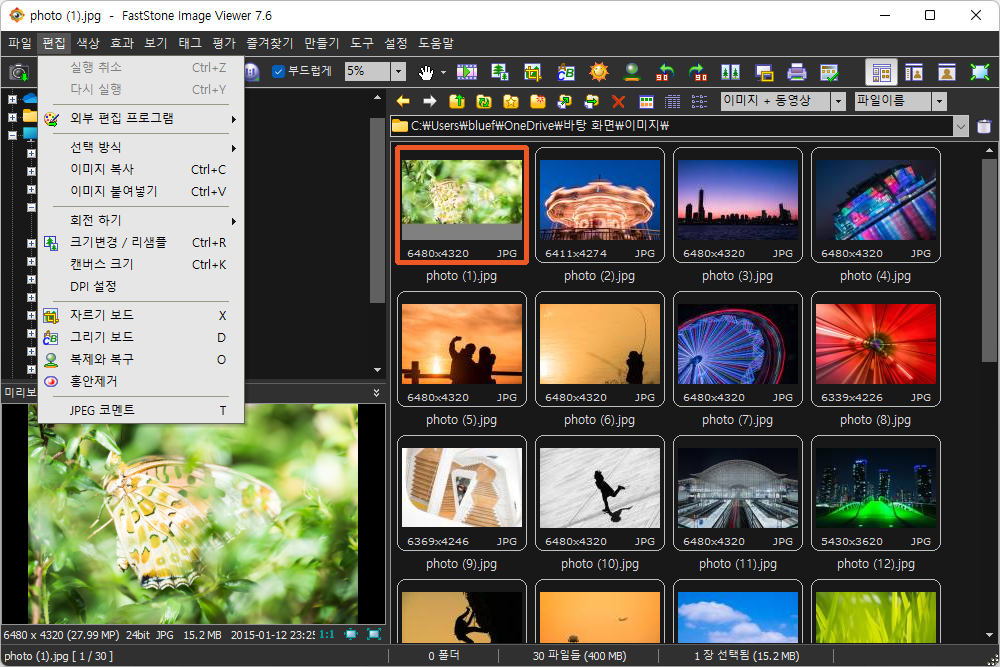Toggle the 부드럽게 smooth checkbox
This screenshot has height=667, width=1000.
pos(278,71)
